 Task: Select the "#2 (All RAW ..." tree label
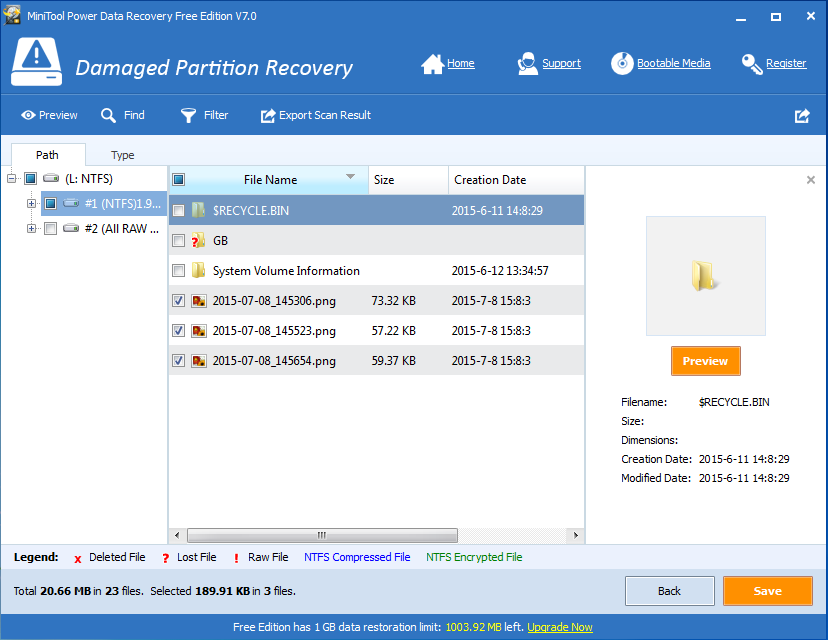[122, 228]
